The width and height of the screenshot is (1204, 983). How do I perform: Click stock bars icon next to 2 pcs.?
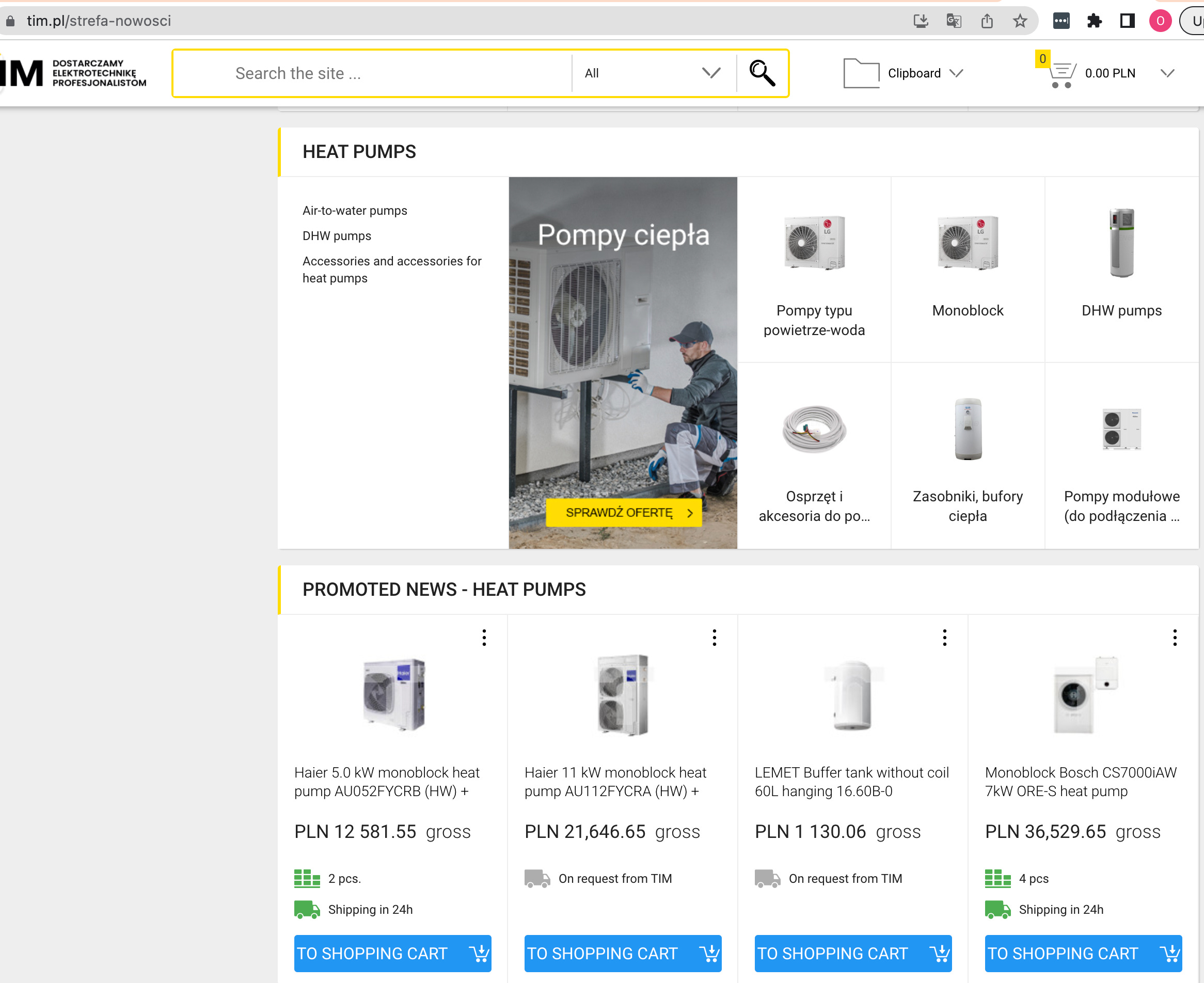point(307,878)
